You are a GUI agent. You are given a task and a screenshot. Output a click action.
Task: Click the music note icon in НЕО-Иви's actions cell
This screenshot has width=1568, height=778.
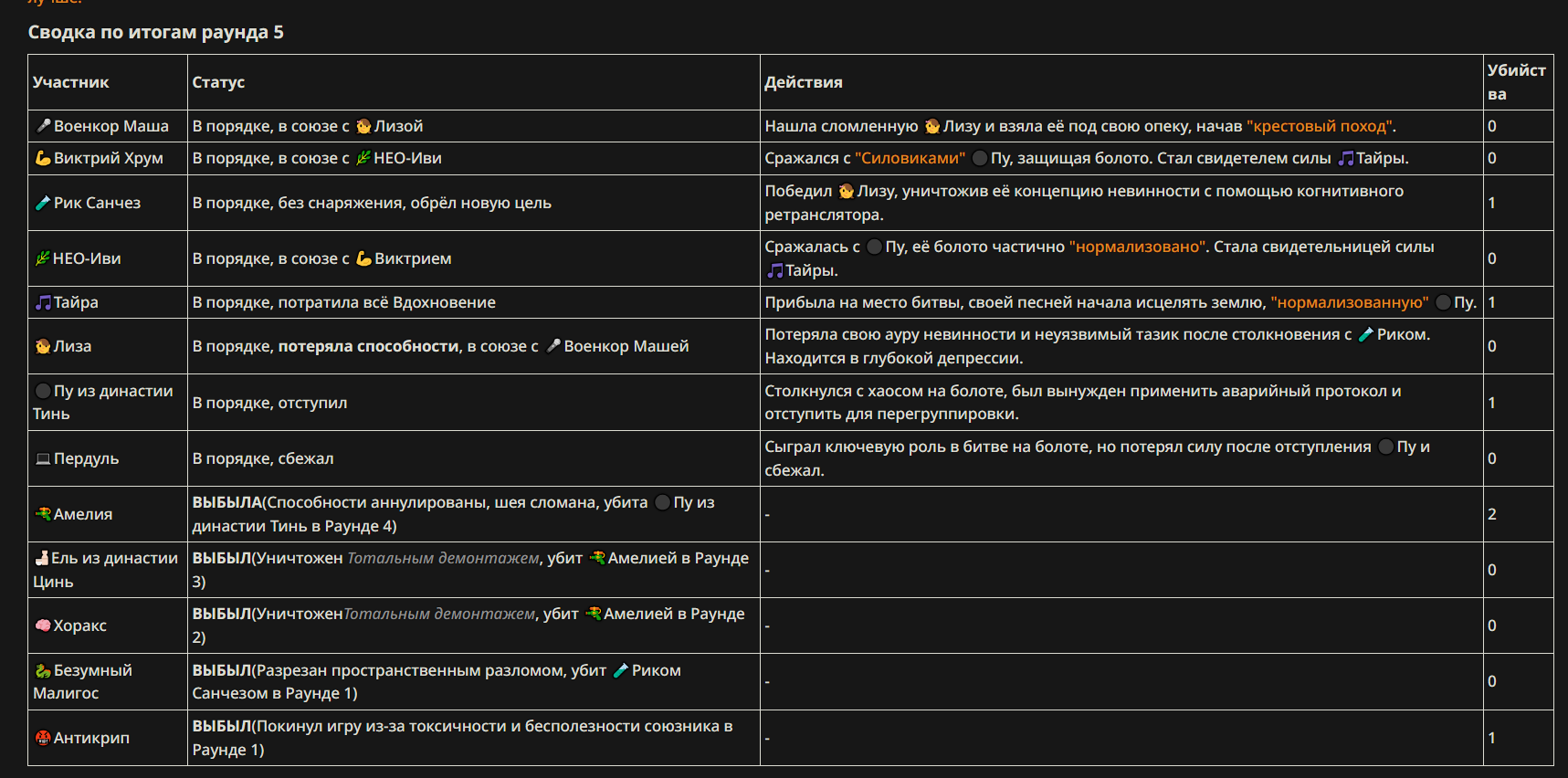tap(775, 270)
